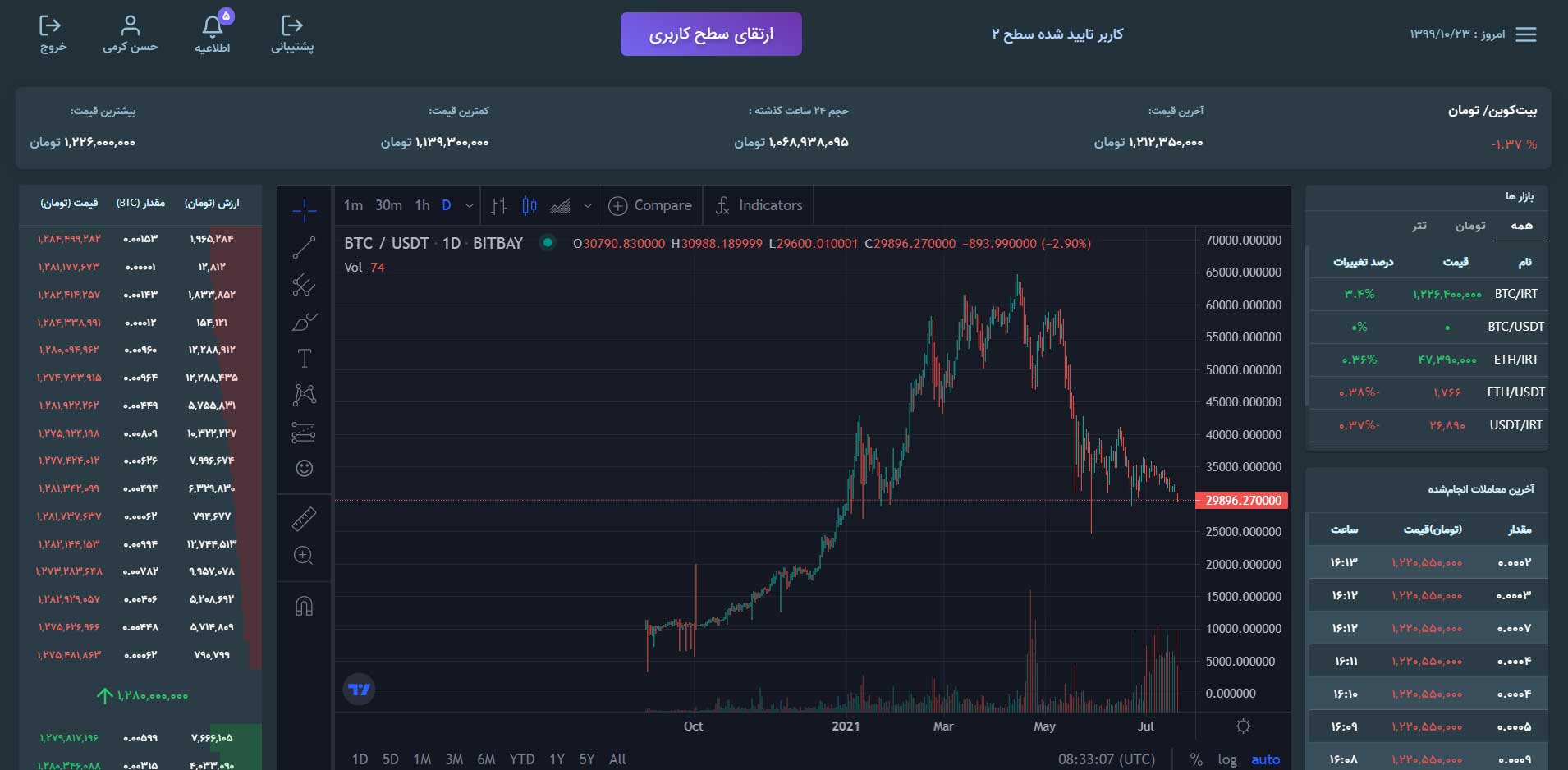Select the USDT/IRT market row
This screenshot has height=770, width=1568.
(1428, 425)
